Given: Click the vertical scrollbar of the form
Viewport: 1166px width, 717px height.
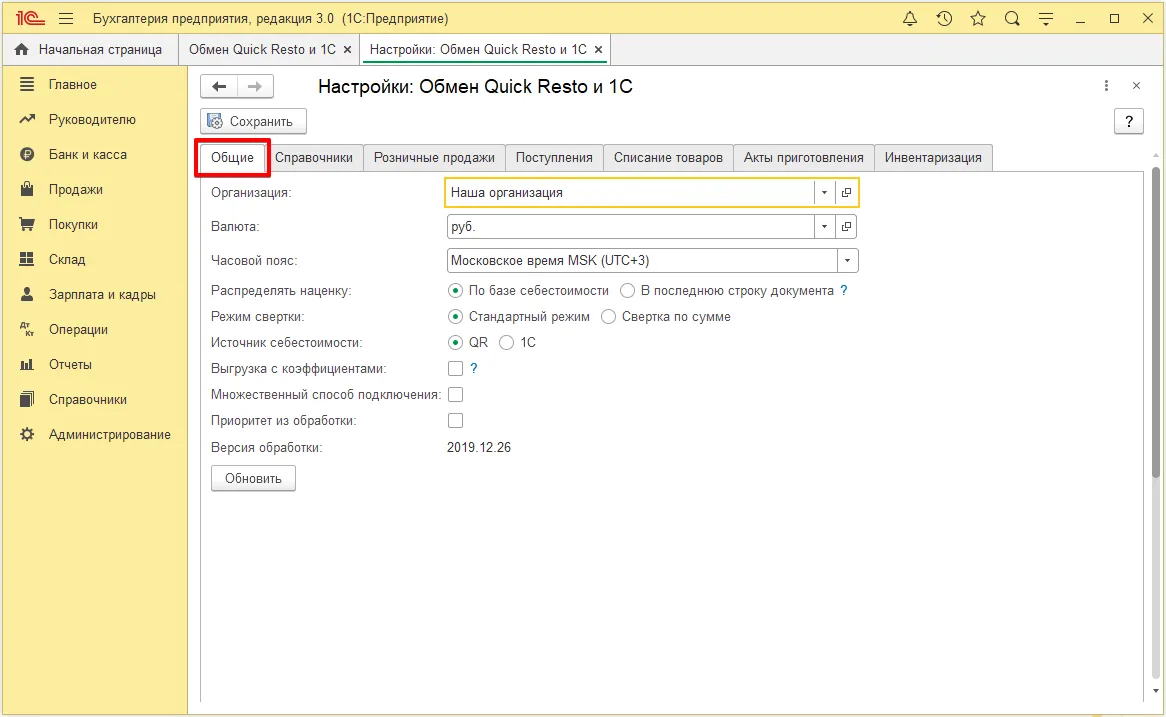Looking at the screenshot, I should click(x=1156, y=321).
